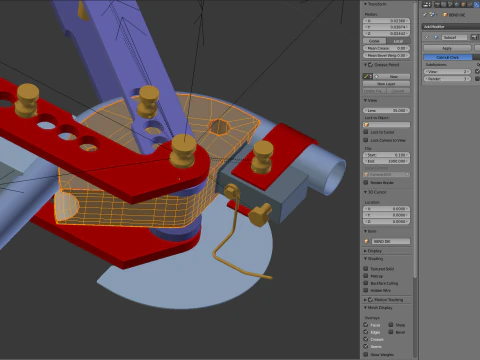Click the Subdivisions View stepper field
The width and height of the screenshot is (480, 360).
(448, 72)
